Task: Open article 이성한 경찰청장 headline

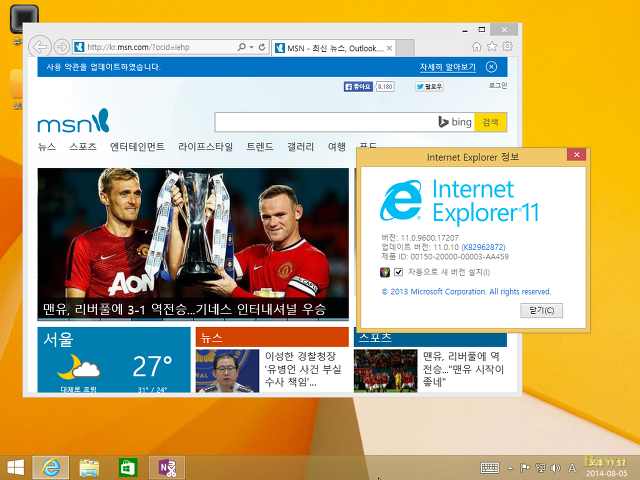Action: point(303,369)
